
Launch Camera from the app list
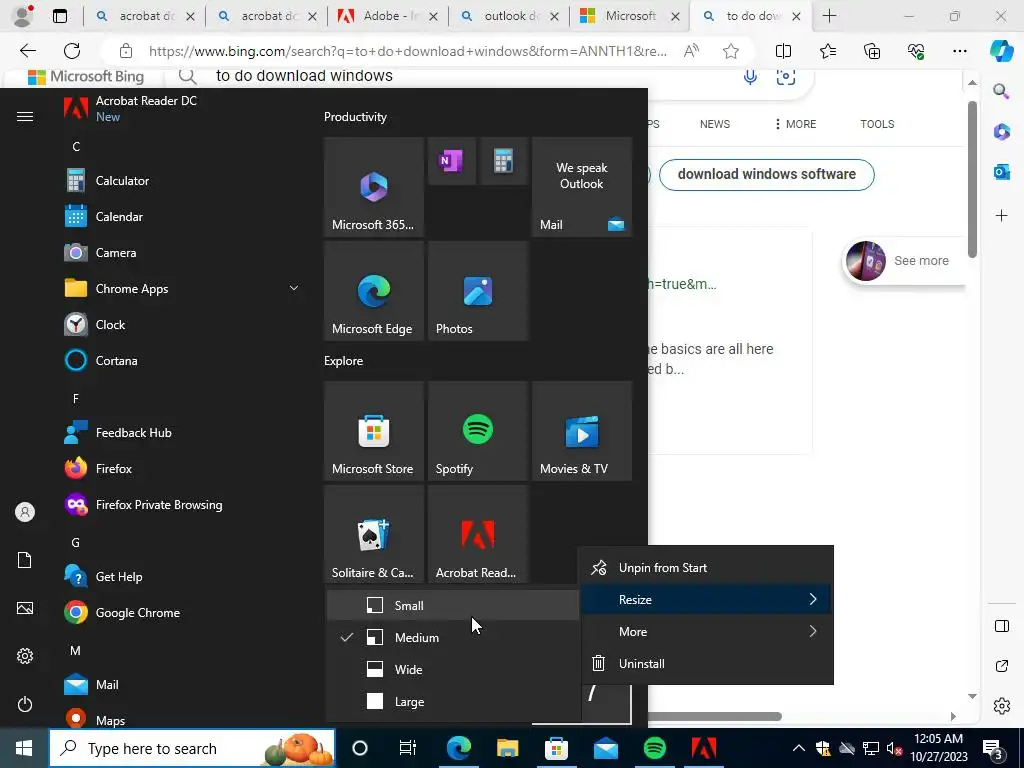click(183, 253)
